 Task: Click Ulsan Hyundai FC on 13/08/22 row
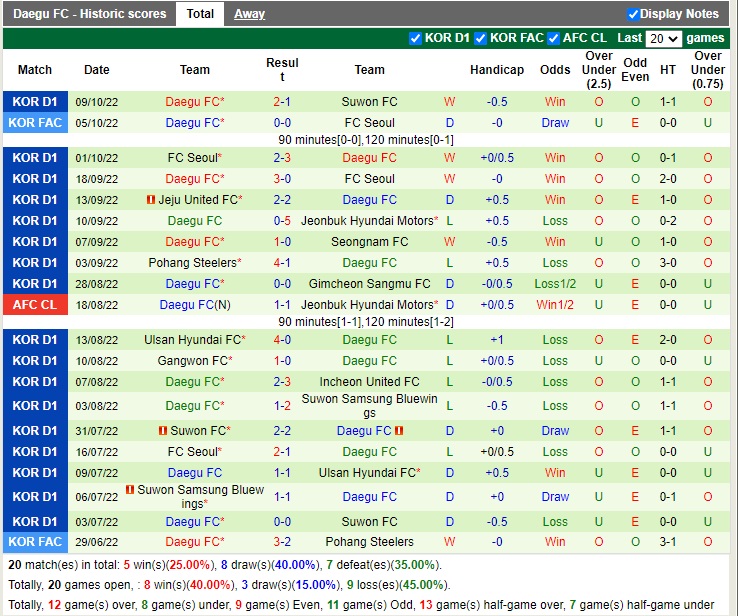click(x=193, y=340)
